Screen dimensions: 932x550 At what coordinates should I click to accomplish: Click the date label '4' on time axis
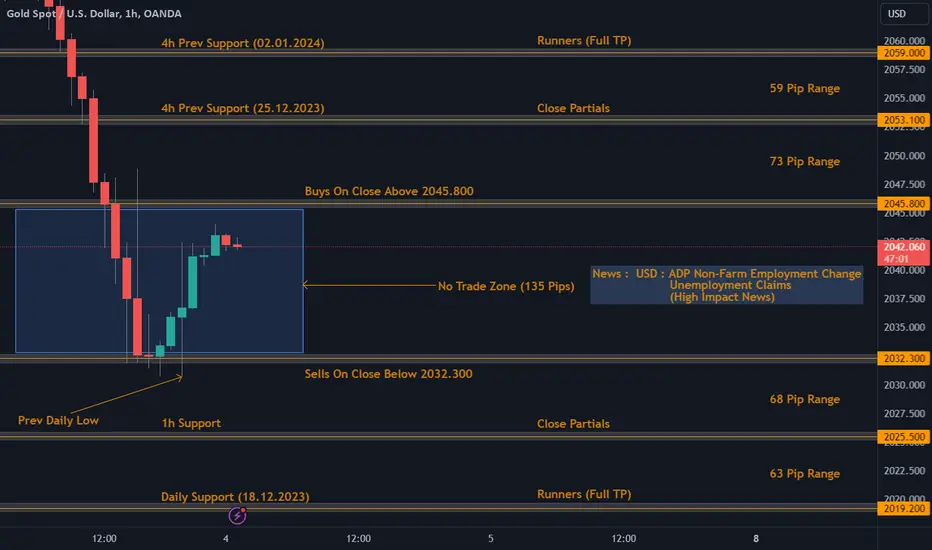coord(226,539)
